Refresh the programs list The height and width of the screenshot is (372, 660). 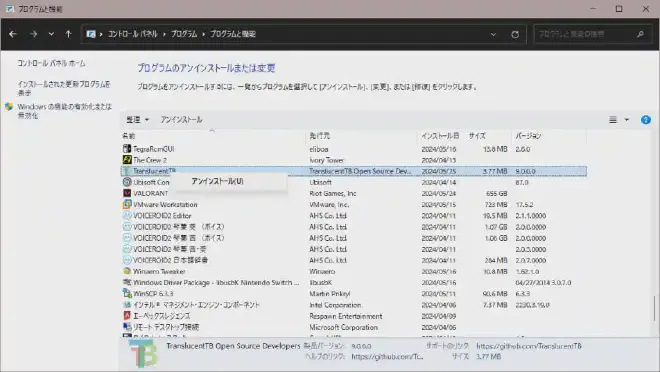coord(515,35)
